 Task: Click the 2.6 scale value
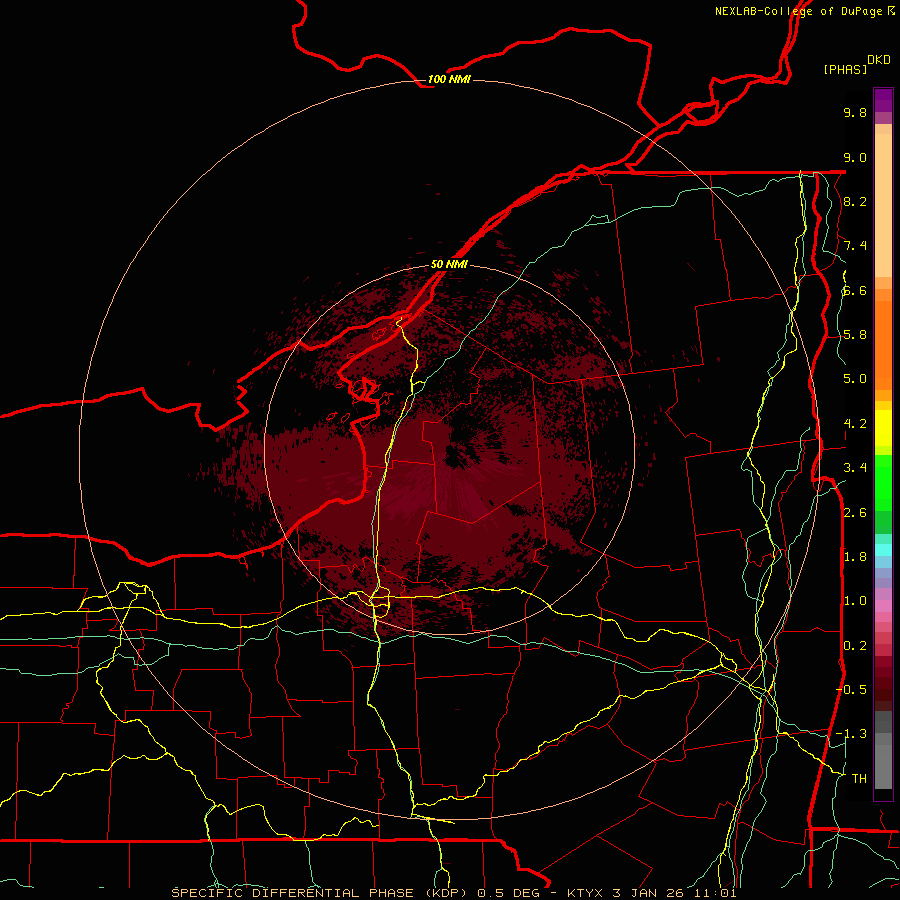pos(855,513)
